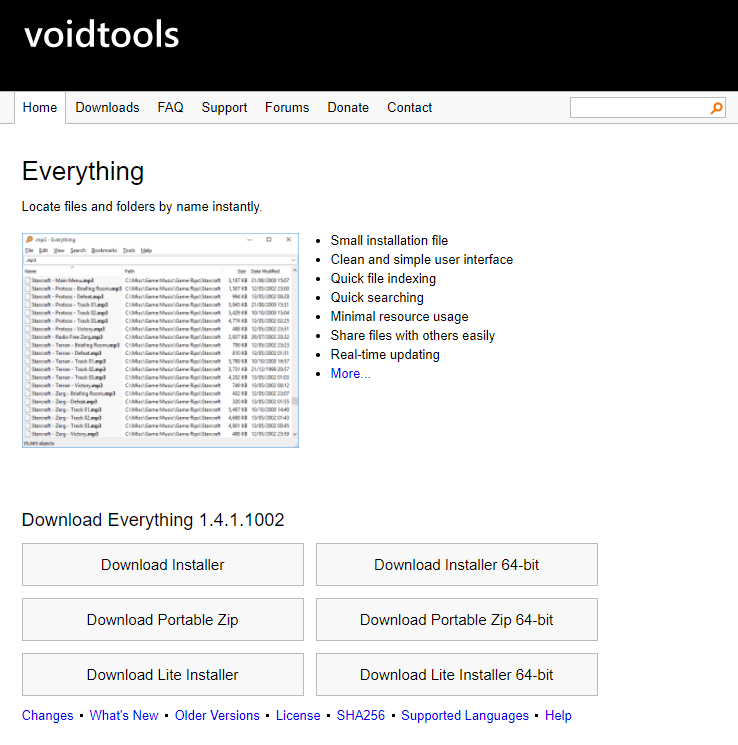Viewport: 738px width, 745px height.
Task: Open the SHA256 checksums link
Action: point(361,716)
